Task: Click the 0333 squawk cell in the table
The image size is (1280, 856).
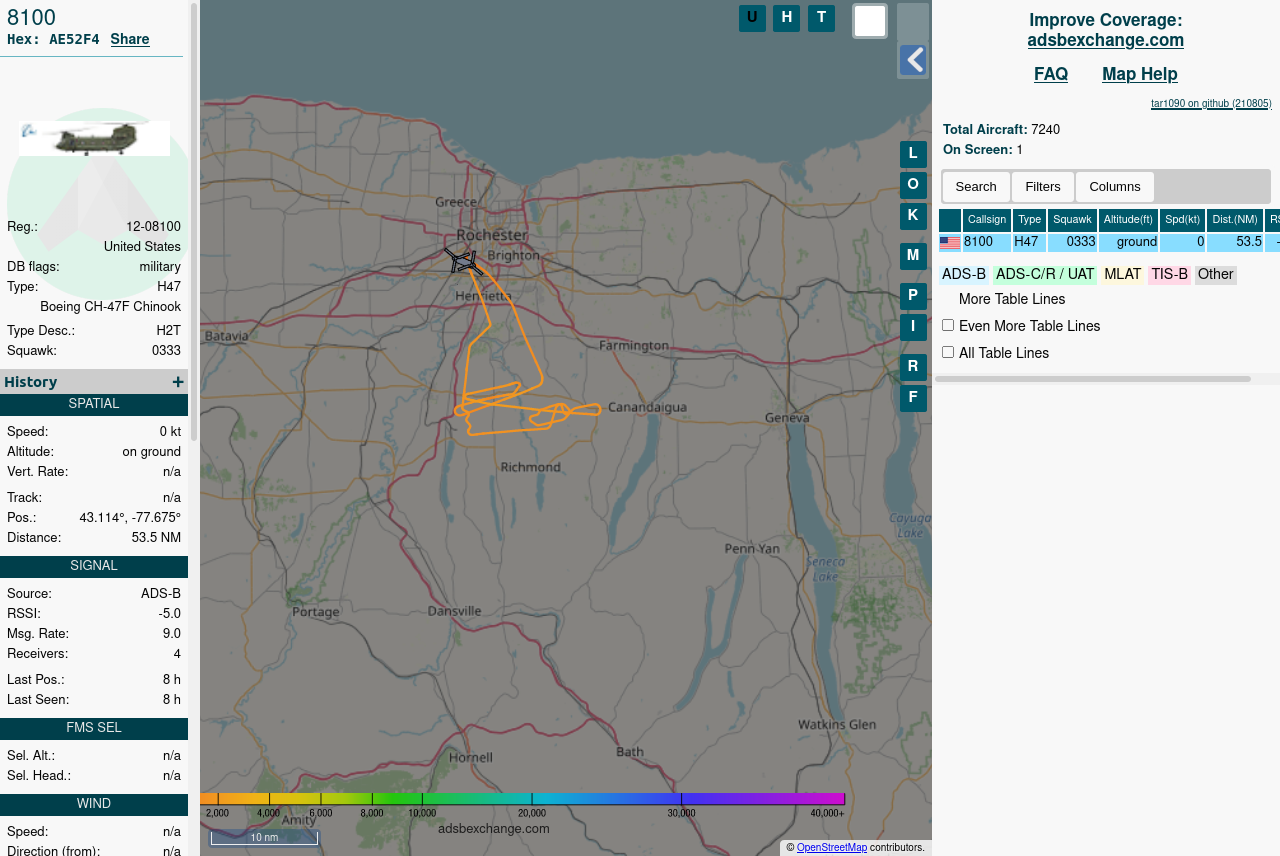Action: click(1072, 242)
